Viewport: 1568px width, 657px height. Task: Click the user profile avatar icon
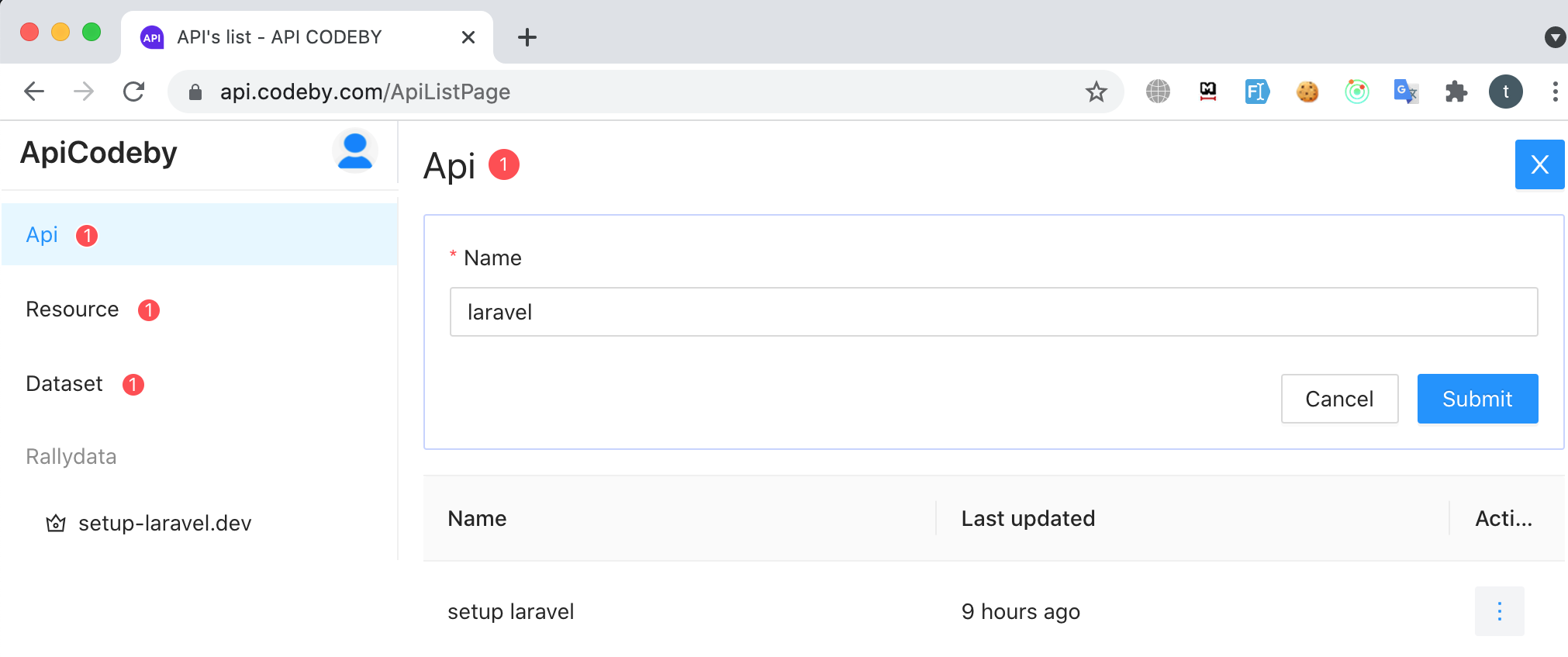355,150
